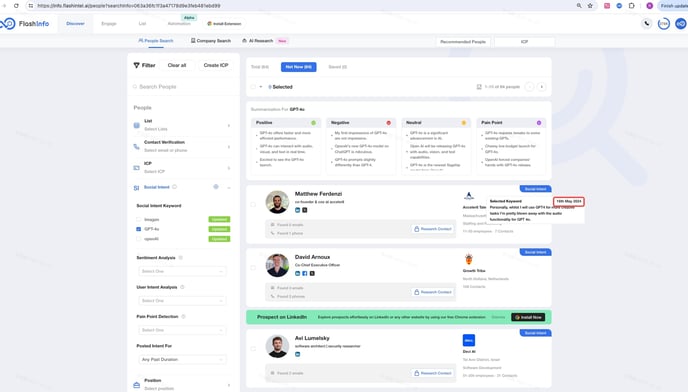Click Research Contact for David Arnoux
This screenshot has width=688, height=392.
point(433,292)
